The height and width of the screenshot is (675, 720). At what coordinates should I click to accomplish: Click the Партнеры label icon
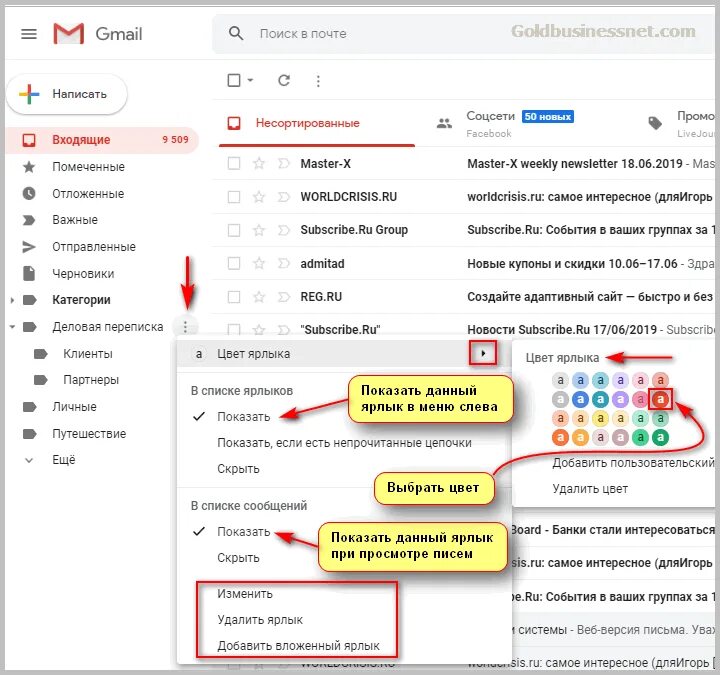[x=40, y=380]
